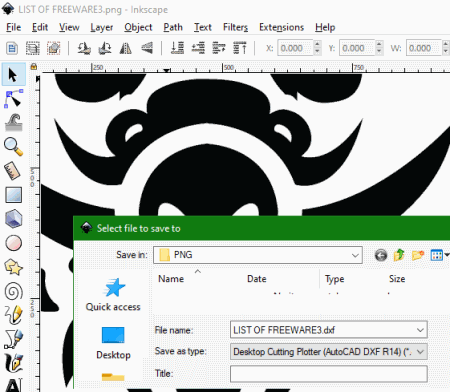Sort files by Date column header
Image resolution: width=450 pixels, height=392 pixels.
[x=257, y=279]
